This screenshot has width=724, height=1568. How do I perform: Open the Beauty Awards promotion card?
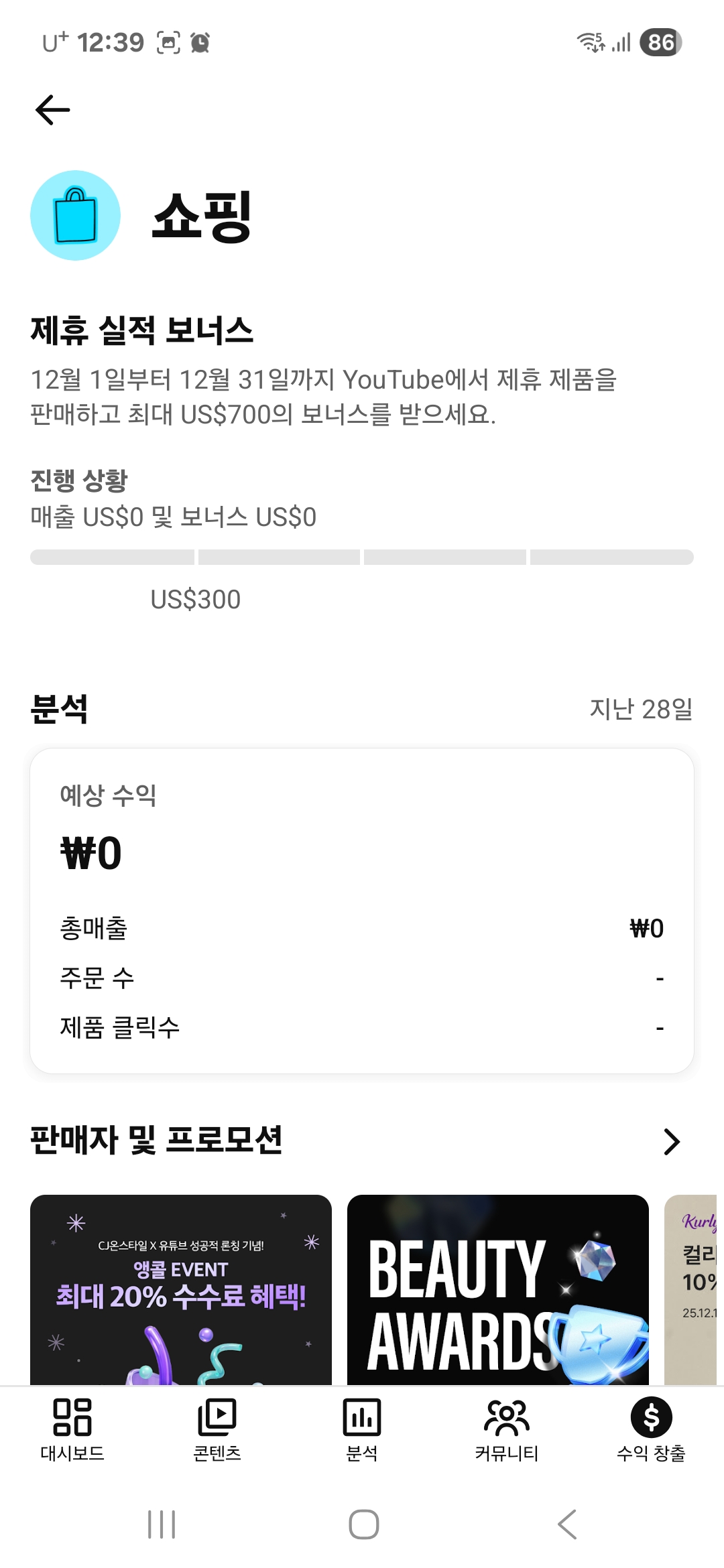(x=497, y=1289)
